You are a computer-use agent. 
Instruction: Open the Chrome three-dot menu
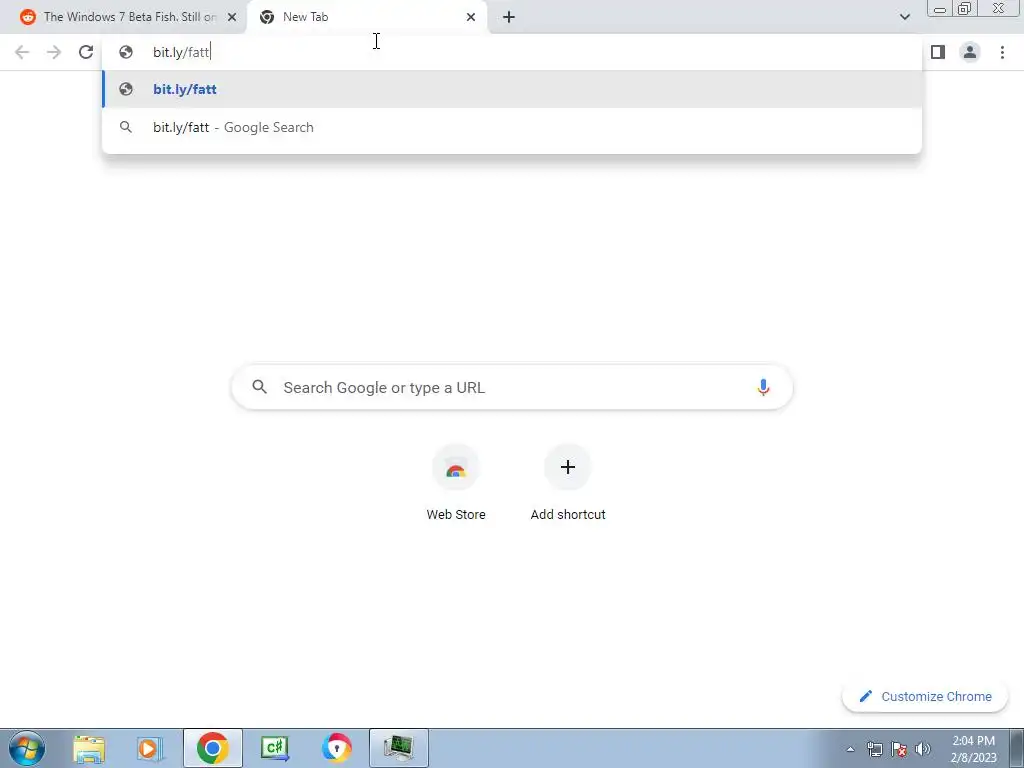(x=1002, y=52)
